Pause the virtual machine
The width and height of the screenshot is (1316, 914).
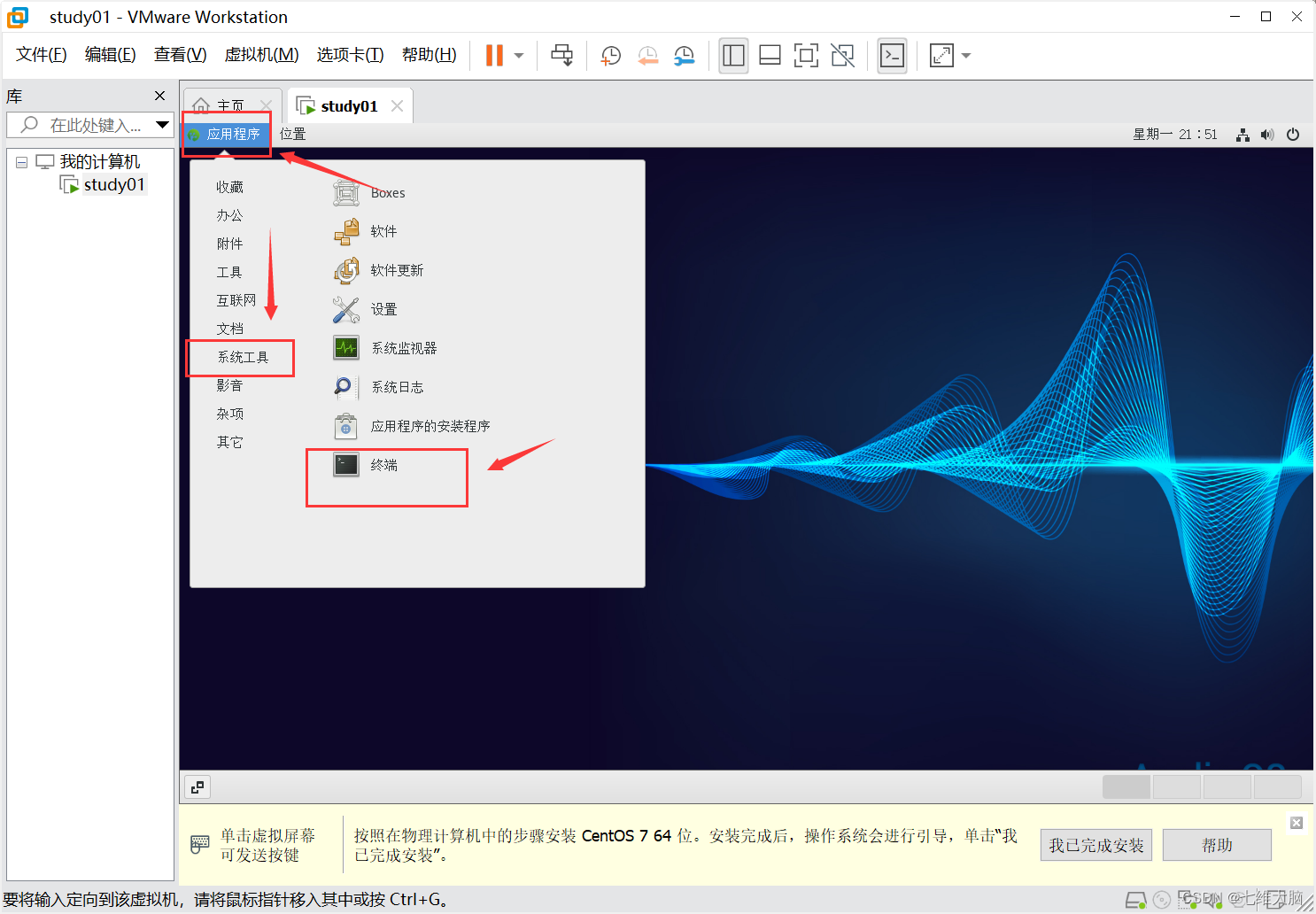coord(494,56)
